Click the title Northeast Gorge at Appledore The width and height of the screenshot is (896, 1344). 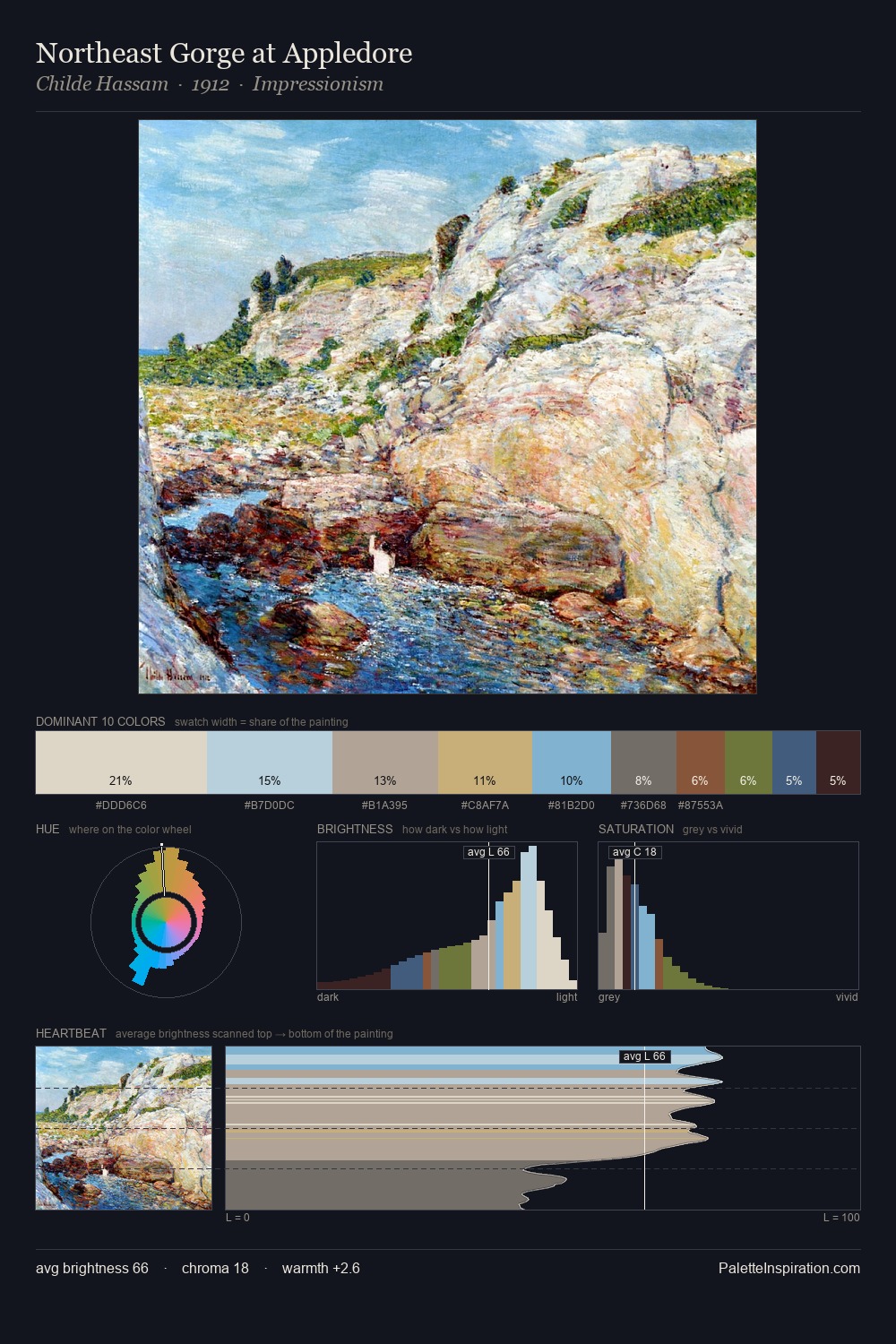(x=224, y=53)
